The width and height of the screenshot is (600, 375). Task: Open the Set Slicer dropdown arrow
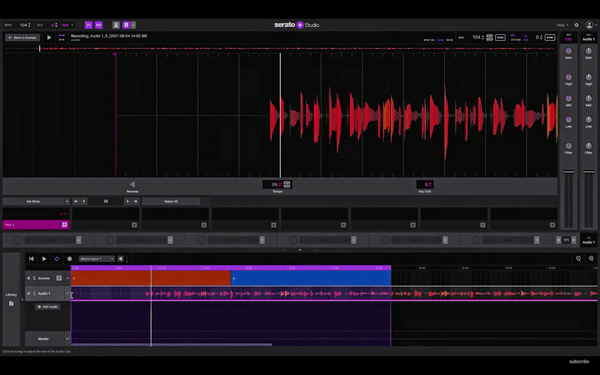click(67, 201)
